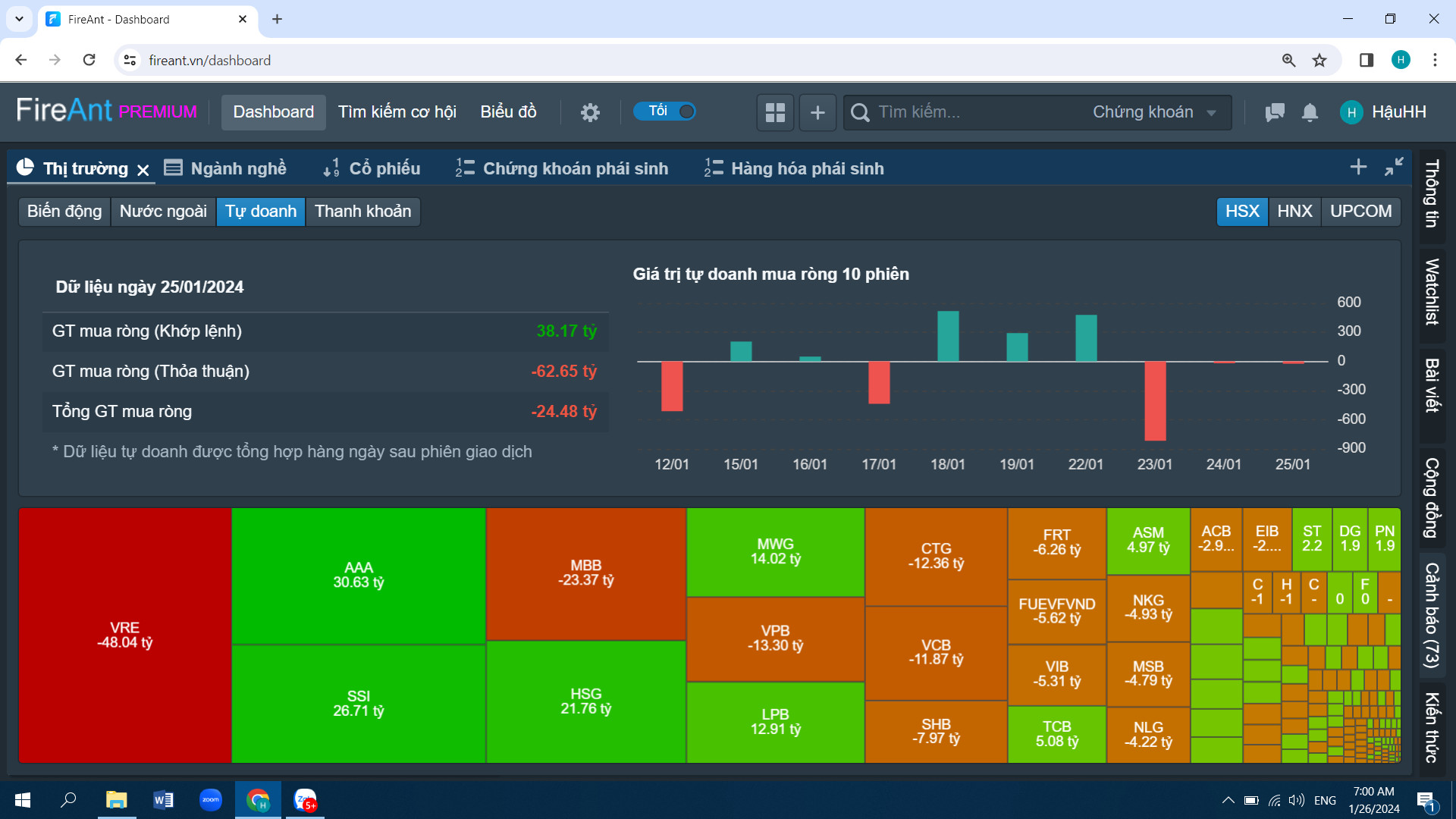The image size is (1456, 819).
Task: Expand the Cảnh báo (73) side panel
Action: (1432, 615)
